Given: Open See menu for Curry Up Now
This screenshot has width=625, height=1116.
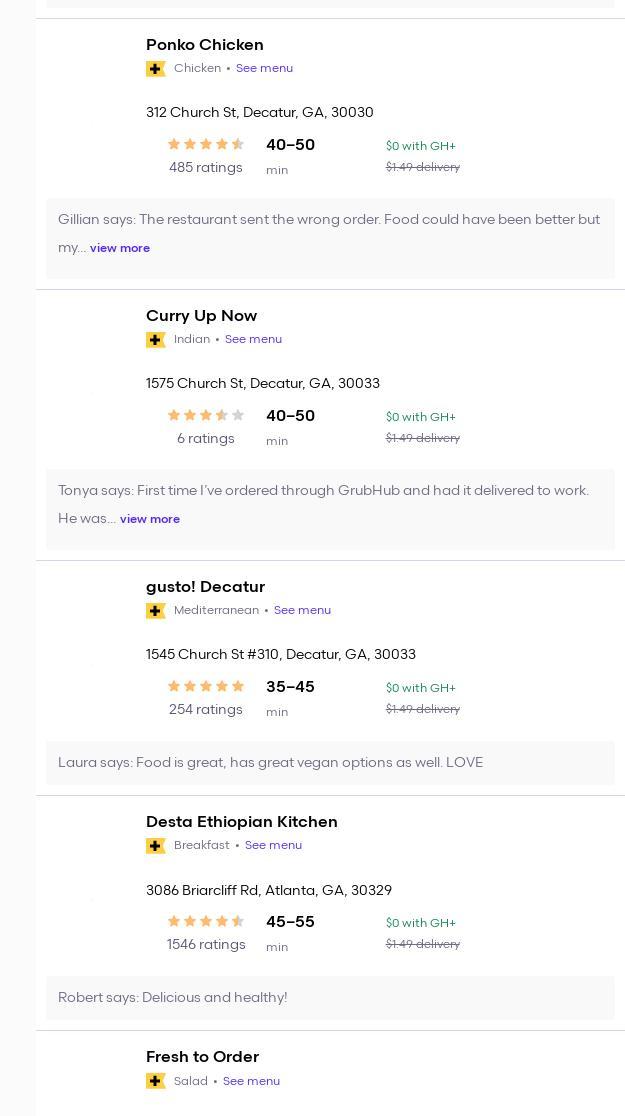Looking at the screenshot, I should coord(253,339).
